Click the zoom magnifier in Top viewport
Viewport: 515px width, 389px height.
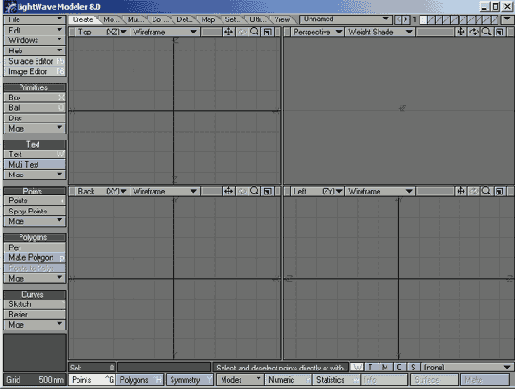pos(254,32)
